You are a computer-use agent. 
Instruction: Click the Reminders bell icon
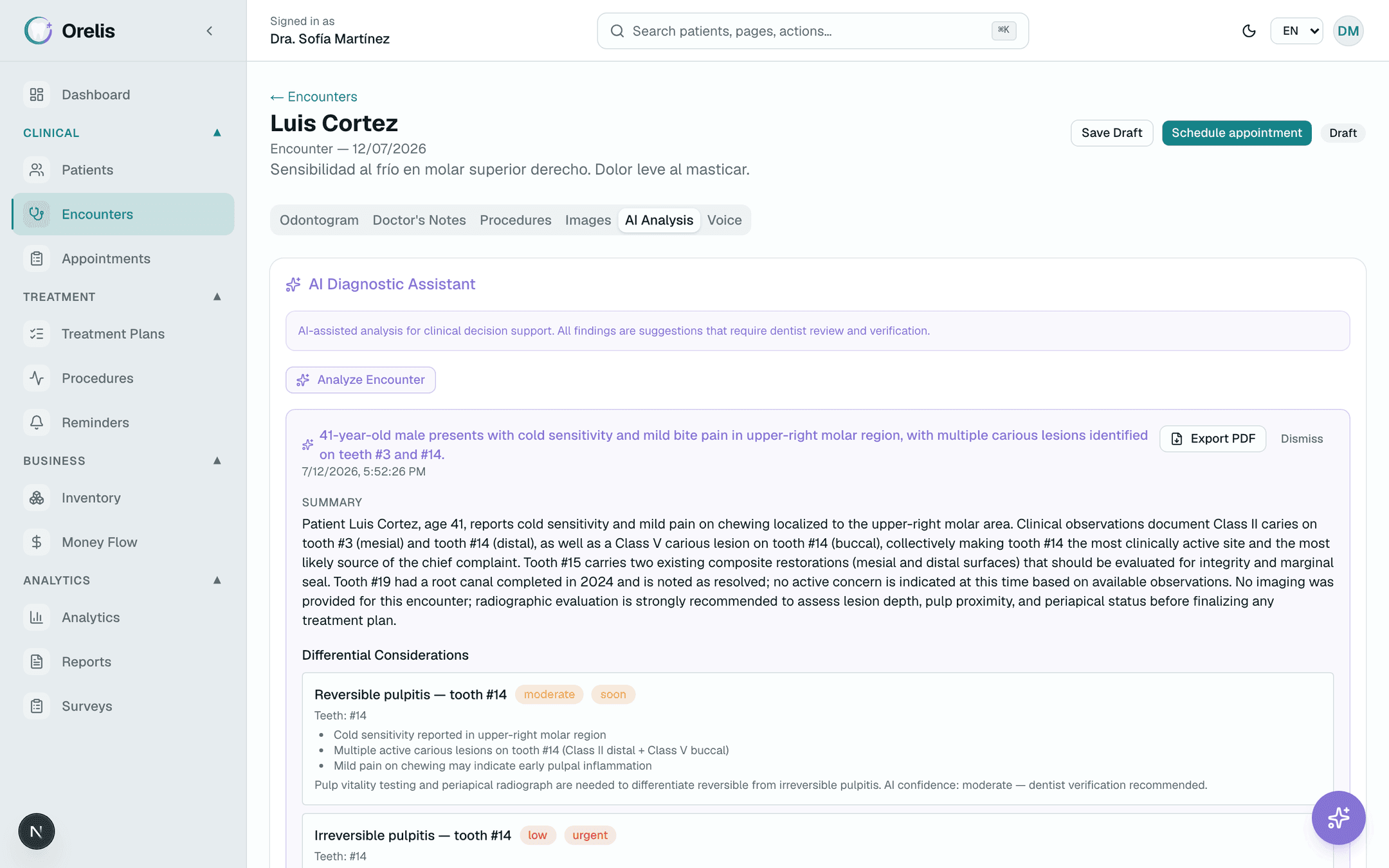[37, 422]
